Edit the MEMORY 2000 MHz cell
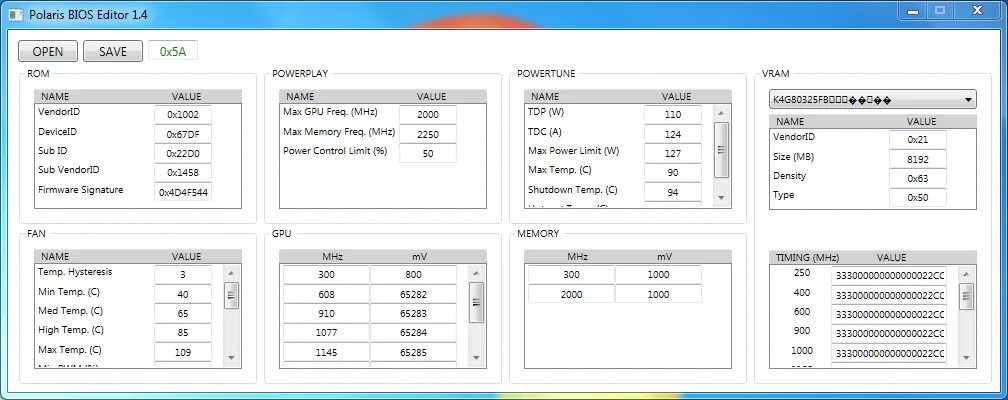The height and width of the screenshot is (400, 1008). [x=571, y=294]
